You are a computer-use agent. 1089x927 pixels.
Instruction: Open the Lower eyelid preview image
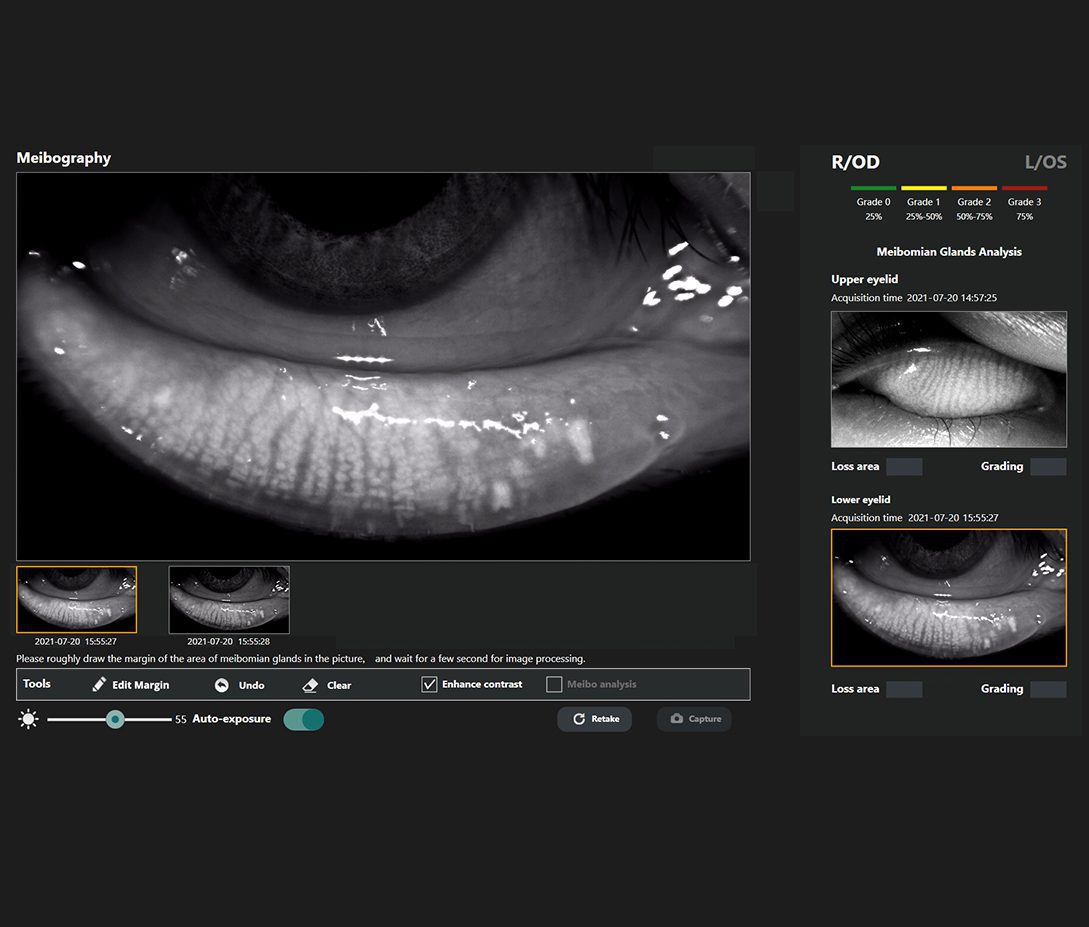coord(948,597)
